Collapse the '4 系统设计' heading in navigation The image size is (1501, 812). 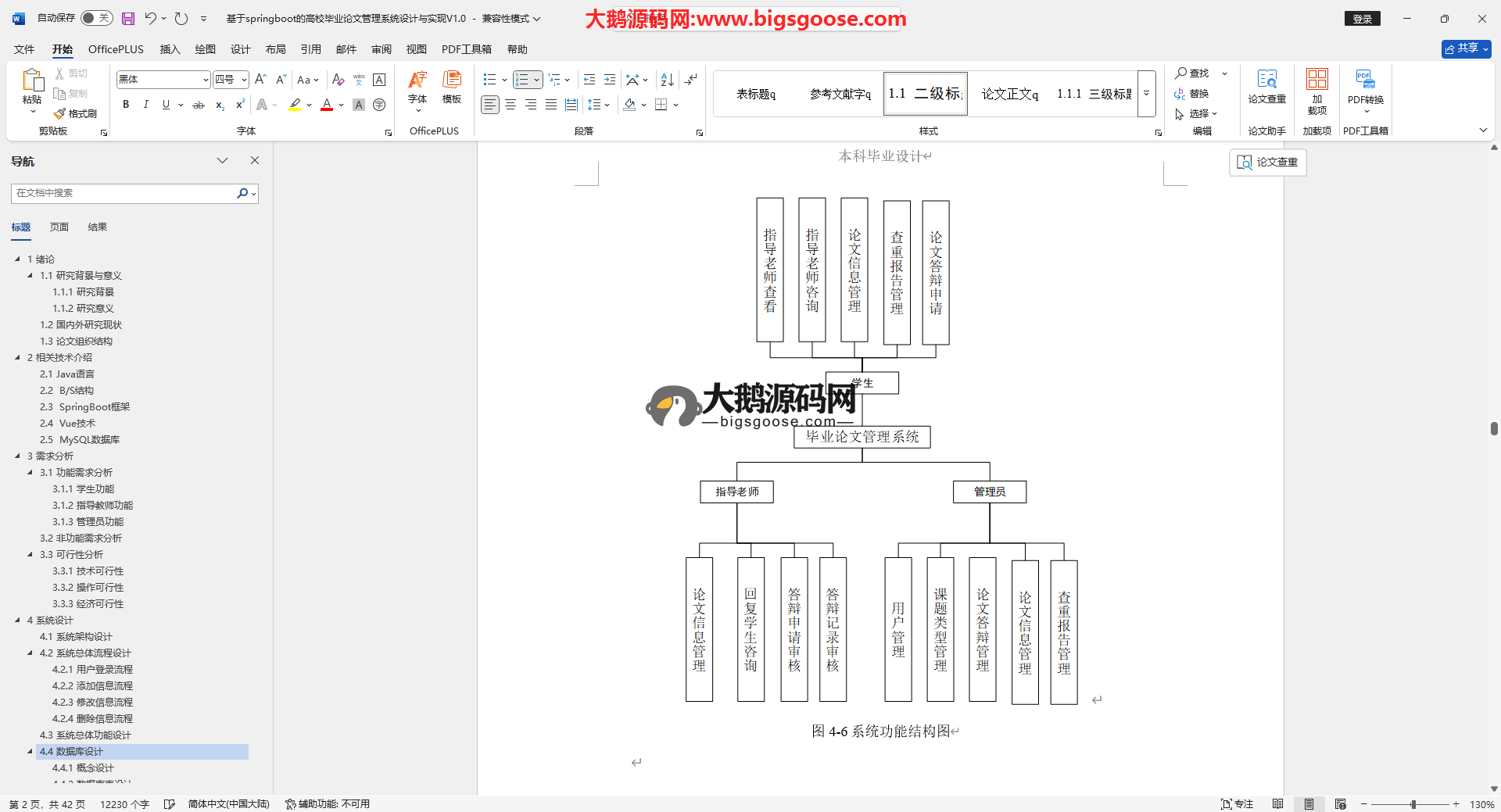coord(18,621)
